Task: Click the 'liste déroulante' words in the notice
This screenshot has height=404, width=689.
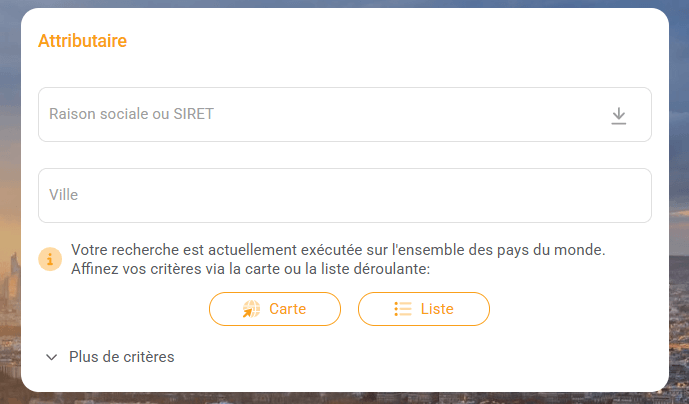Action: click(x=383, y=268)
